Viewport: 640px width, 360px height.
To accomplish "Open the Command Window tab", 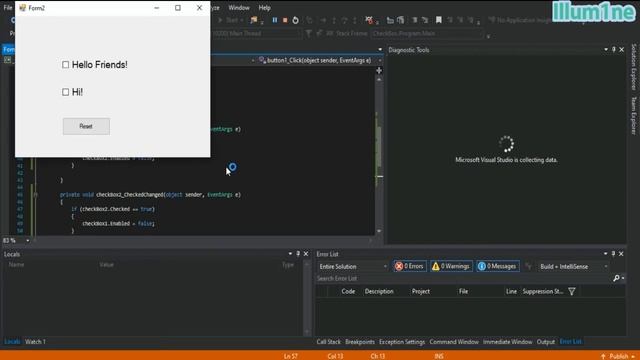I will pyautogui.click(x=454, y=342).
